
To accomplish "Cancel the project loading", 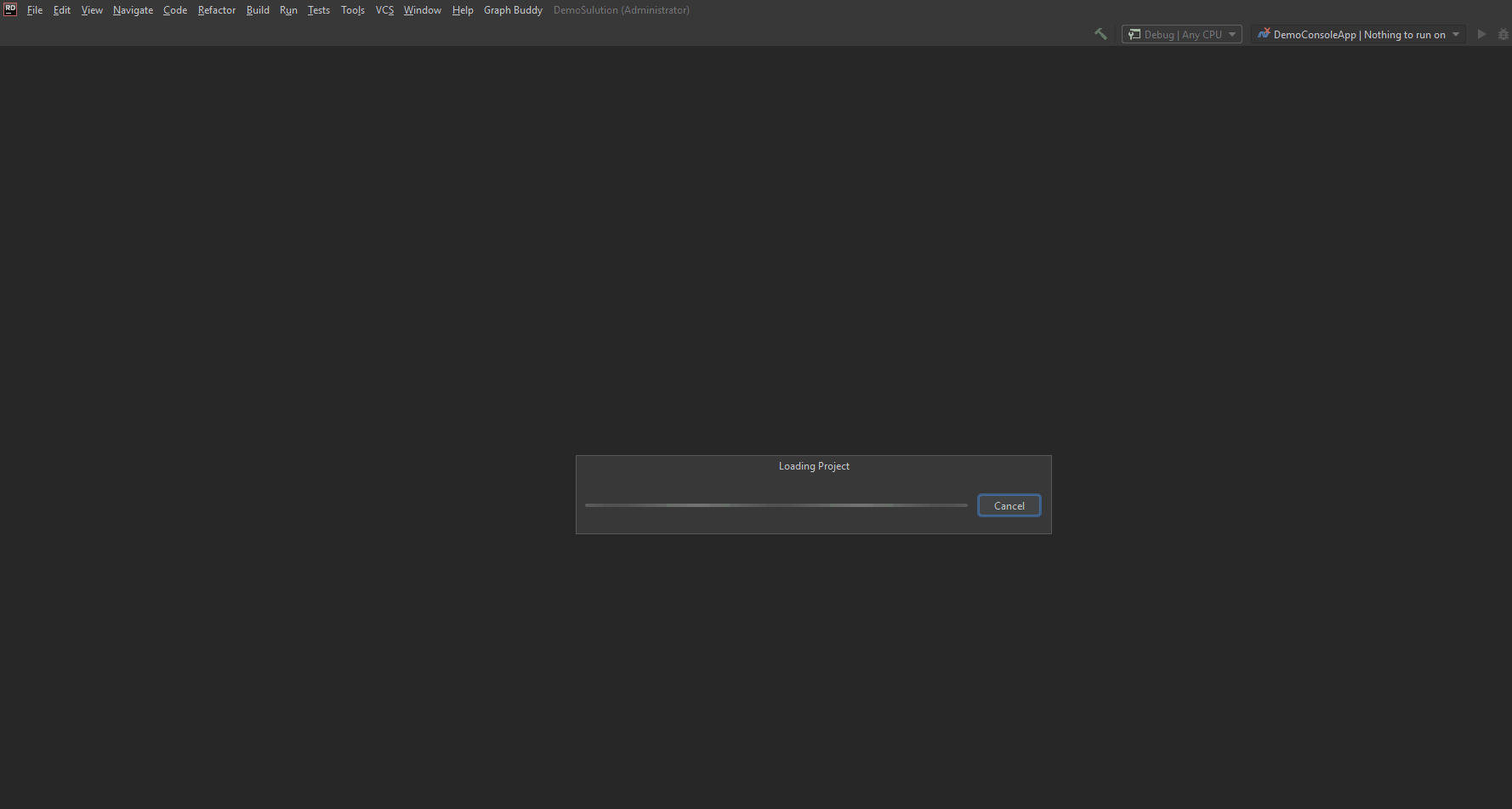I will [1009, 505].
